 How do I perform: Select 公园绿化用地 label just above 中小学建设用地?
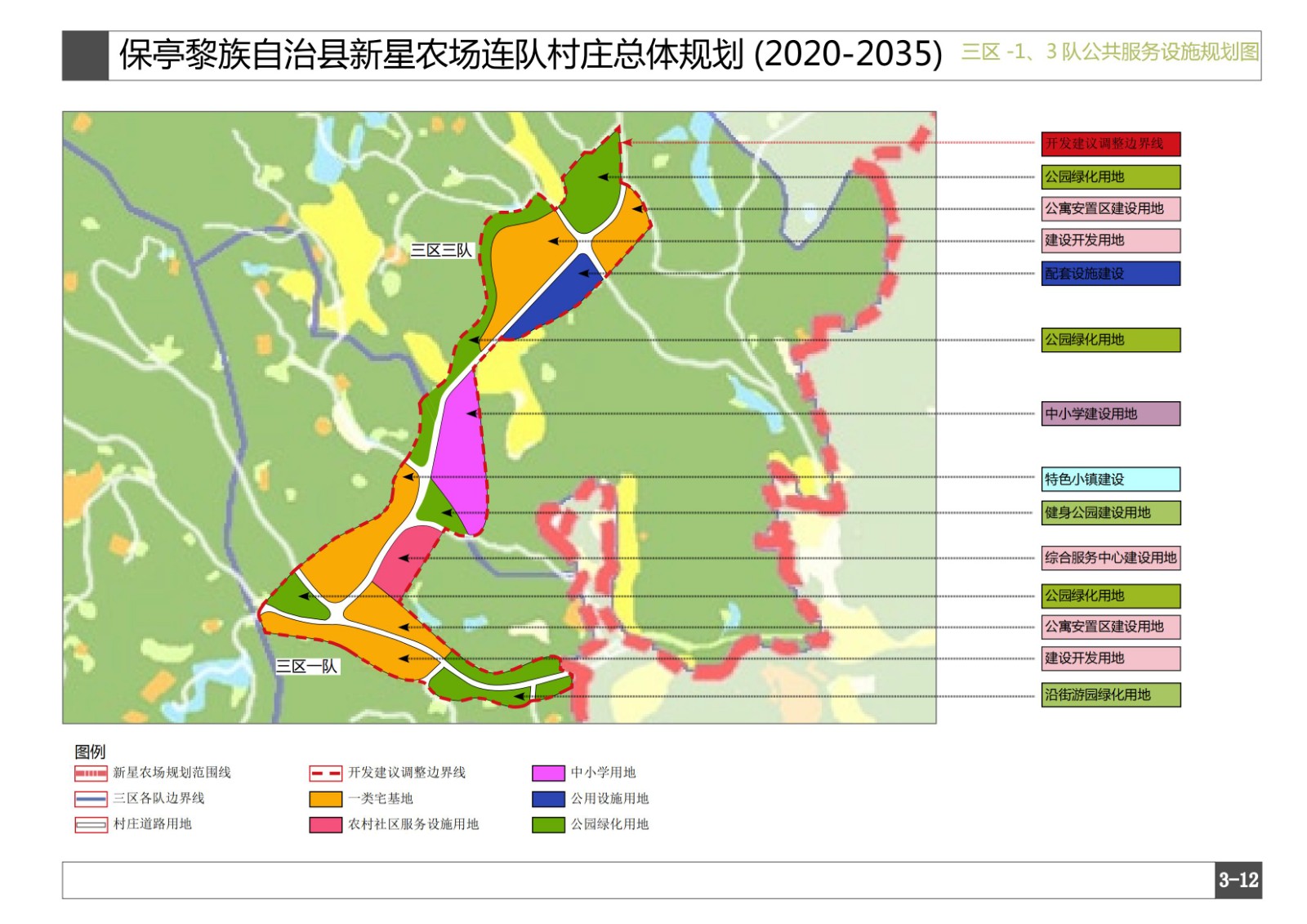coord(1110,340)
